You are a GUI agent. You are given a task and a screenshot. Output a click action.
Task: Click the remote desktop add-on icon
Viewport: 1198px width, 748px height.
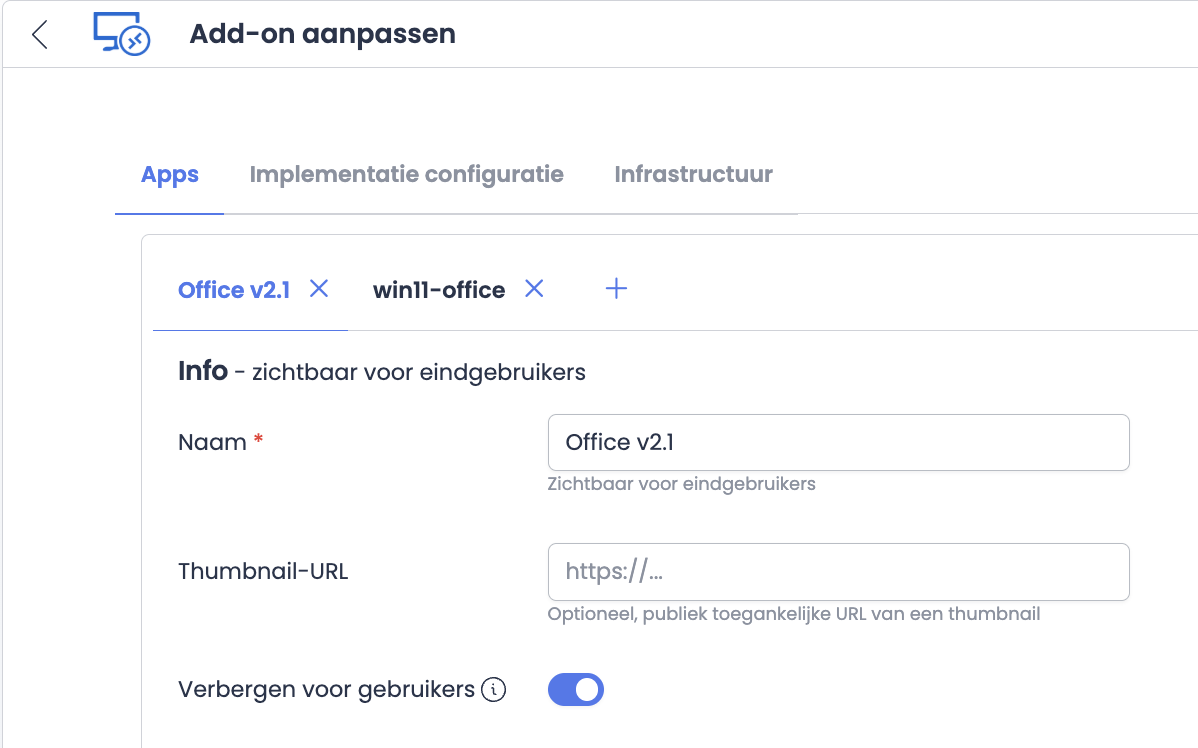click(x=121, y=35)
